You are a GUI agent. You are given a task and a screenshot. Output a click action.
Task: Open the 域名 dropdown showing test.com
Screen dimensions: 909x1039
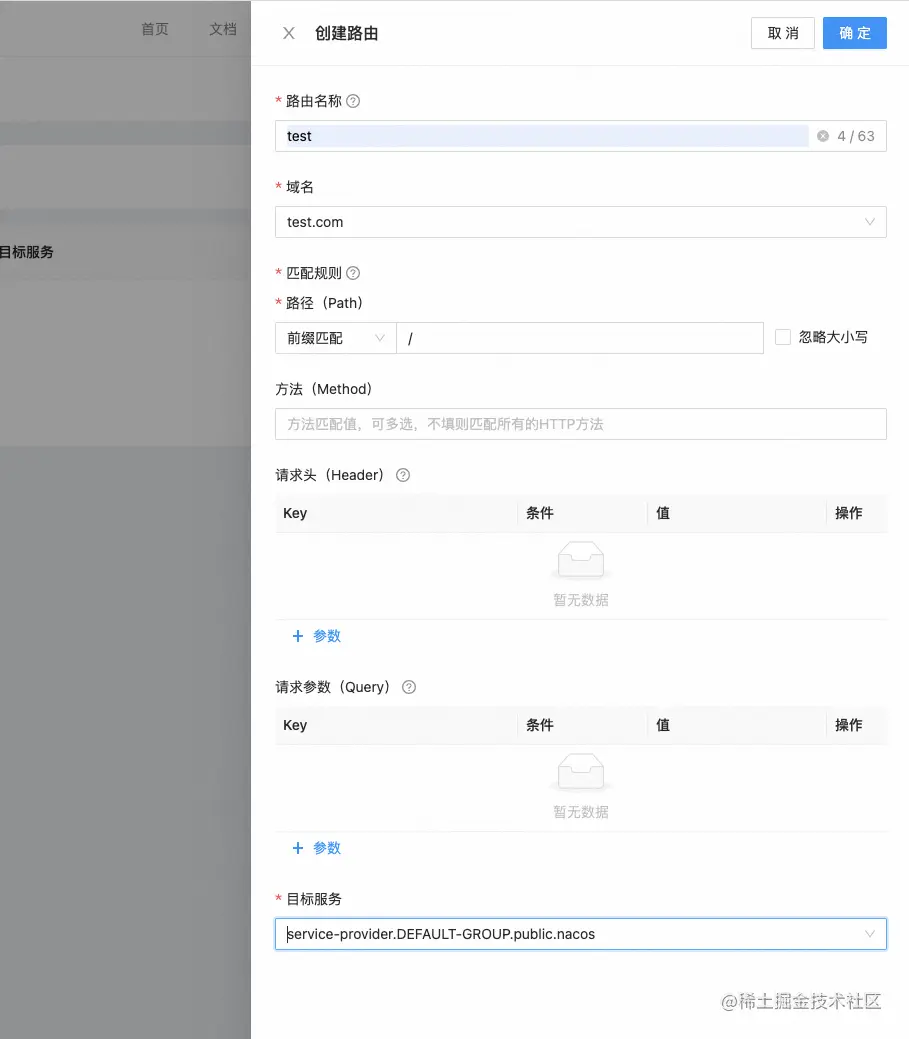click(580, 222)
